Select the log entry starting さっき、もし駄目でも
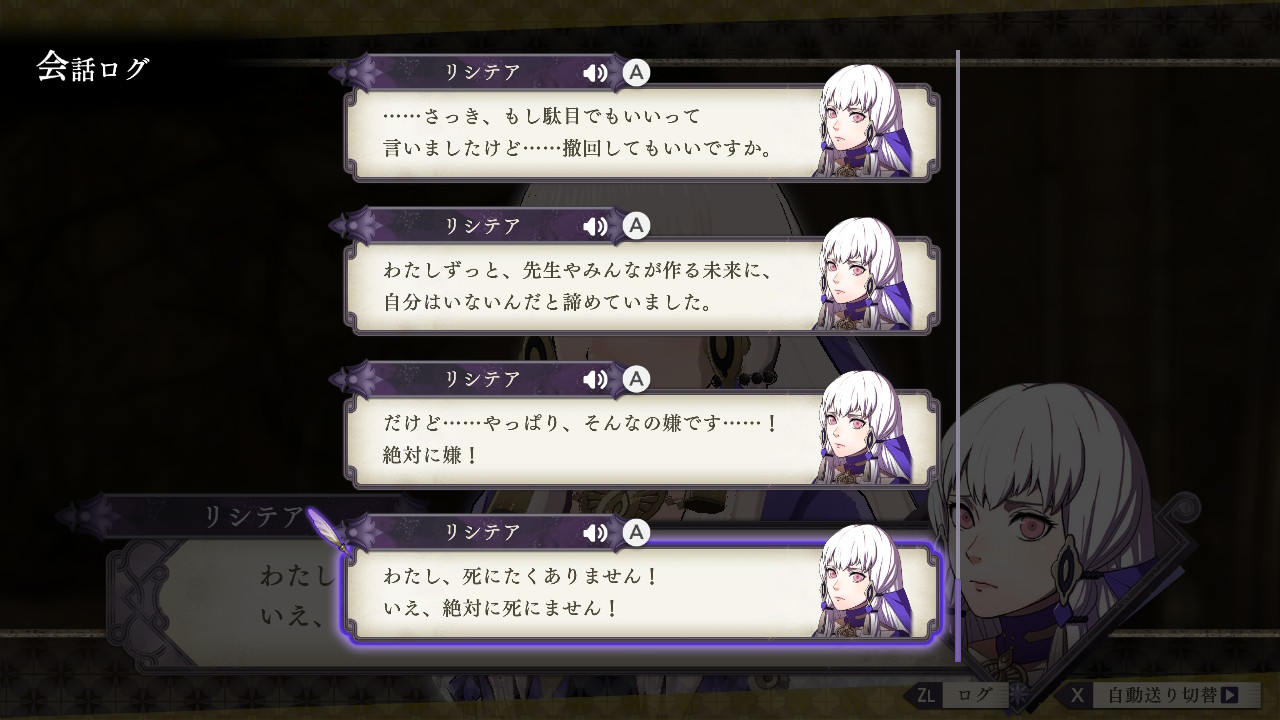This screenshot has height=720, width=1280. click(x=638, y=132)
